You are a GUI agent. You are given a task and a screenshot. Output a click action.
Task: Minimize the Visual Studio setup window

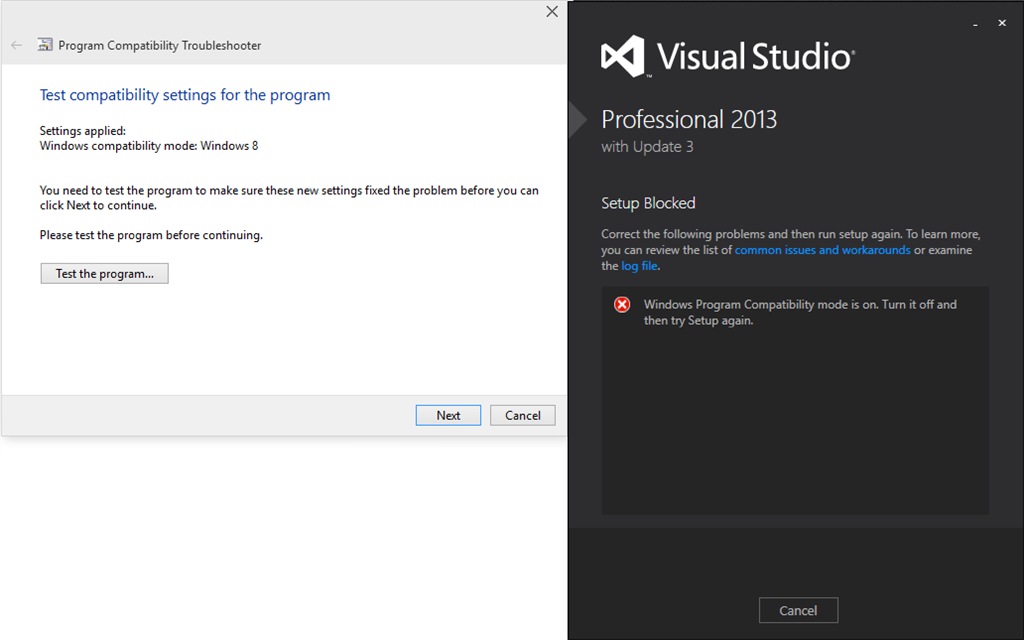coord(975,24)
